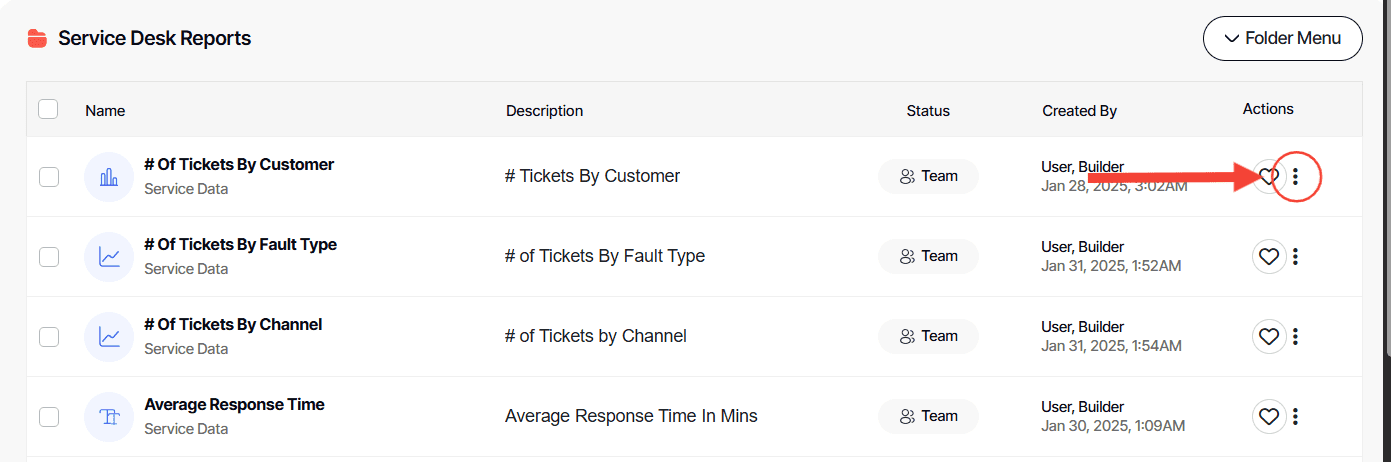
Task: Open three-dot menu for # Of Tickets By Customer
Action: [x=1295, y=177]
